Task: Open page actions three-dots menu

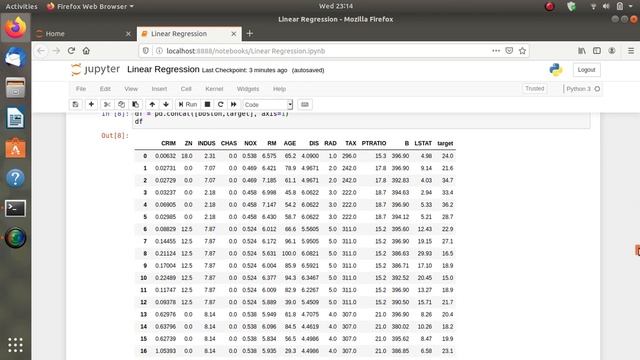Action: (x=496, y=51)
